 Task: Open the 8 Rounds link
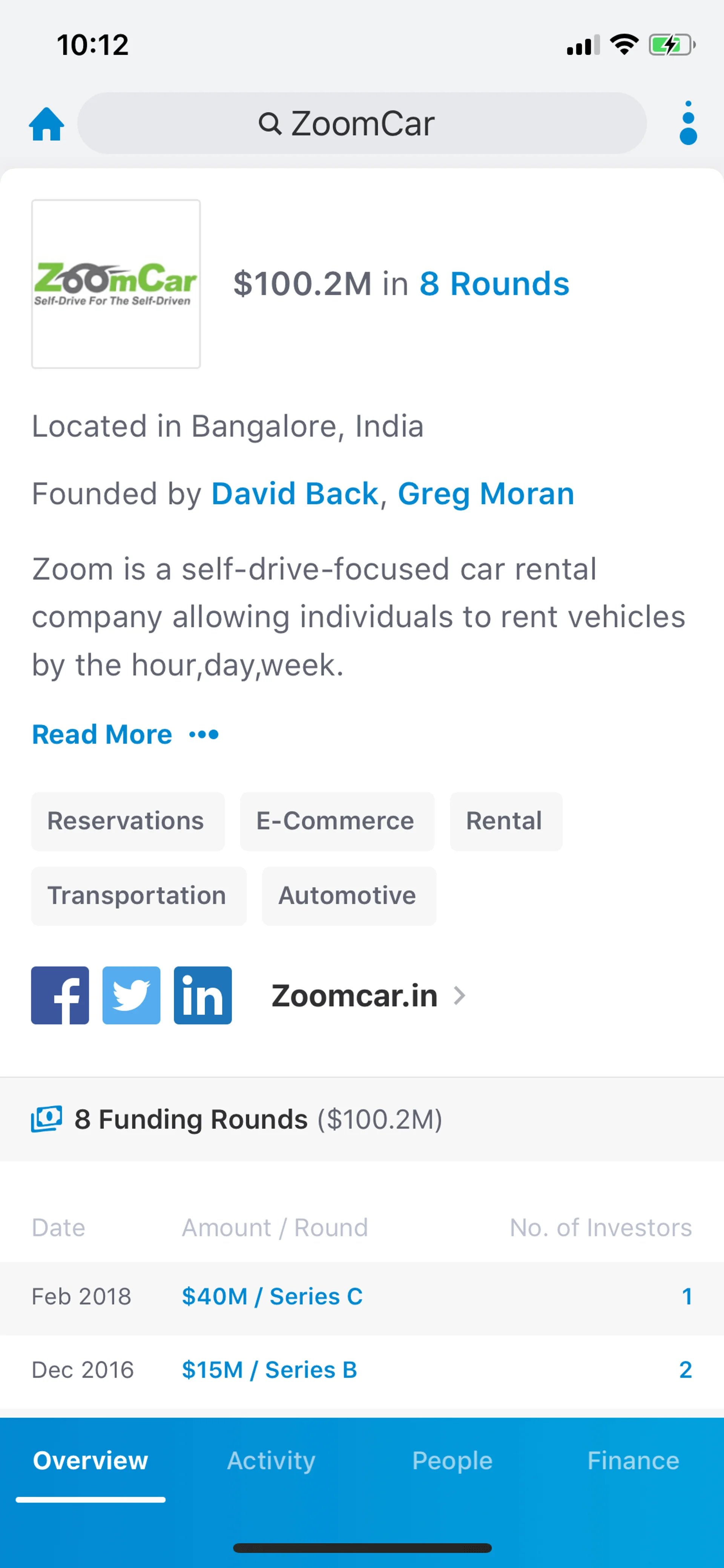coord(494,284)
